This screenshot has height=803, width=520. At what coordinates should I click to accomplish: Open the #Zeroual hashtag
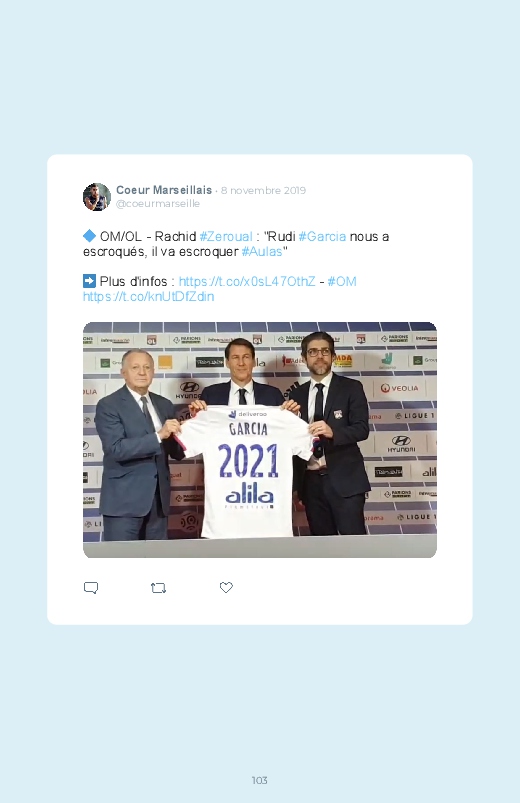[226, 237]
